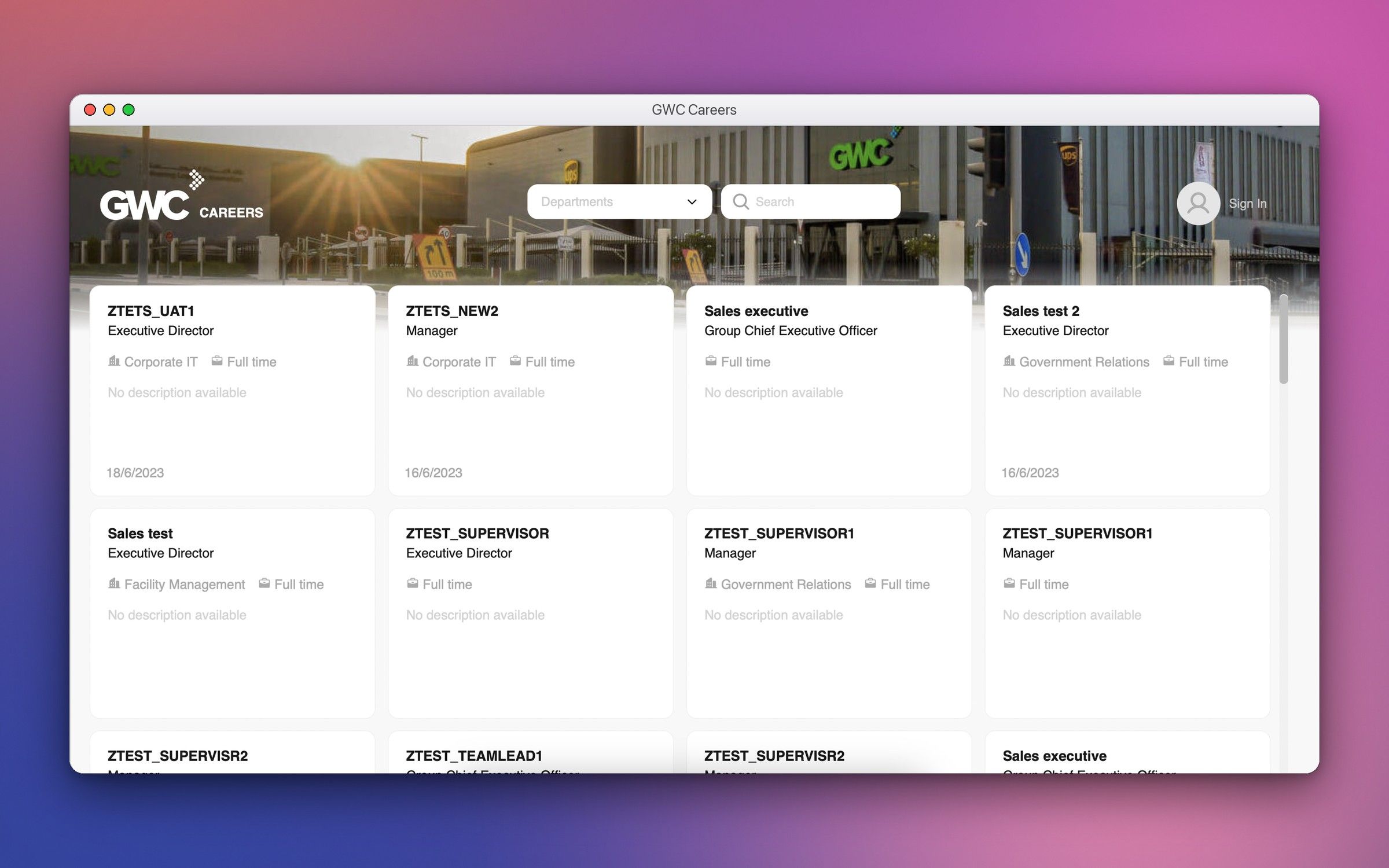This screenshot has width=1389, height=868.
Task: Click briefcase icon on ZTETS_UAT1 card
Action: pyautogui.click(x=217, y=361)
